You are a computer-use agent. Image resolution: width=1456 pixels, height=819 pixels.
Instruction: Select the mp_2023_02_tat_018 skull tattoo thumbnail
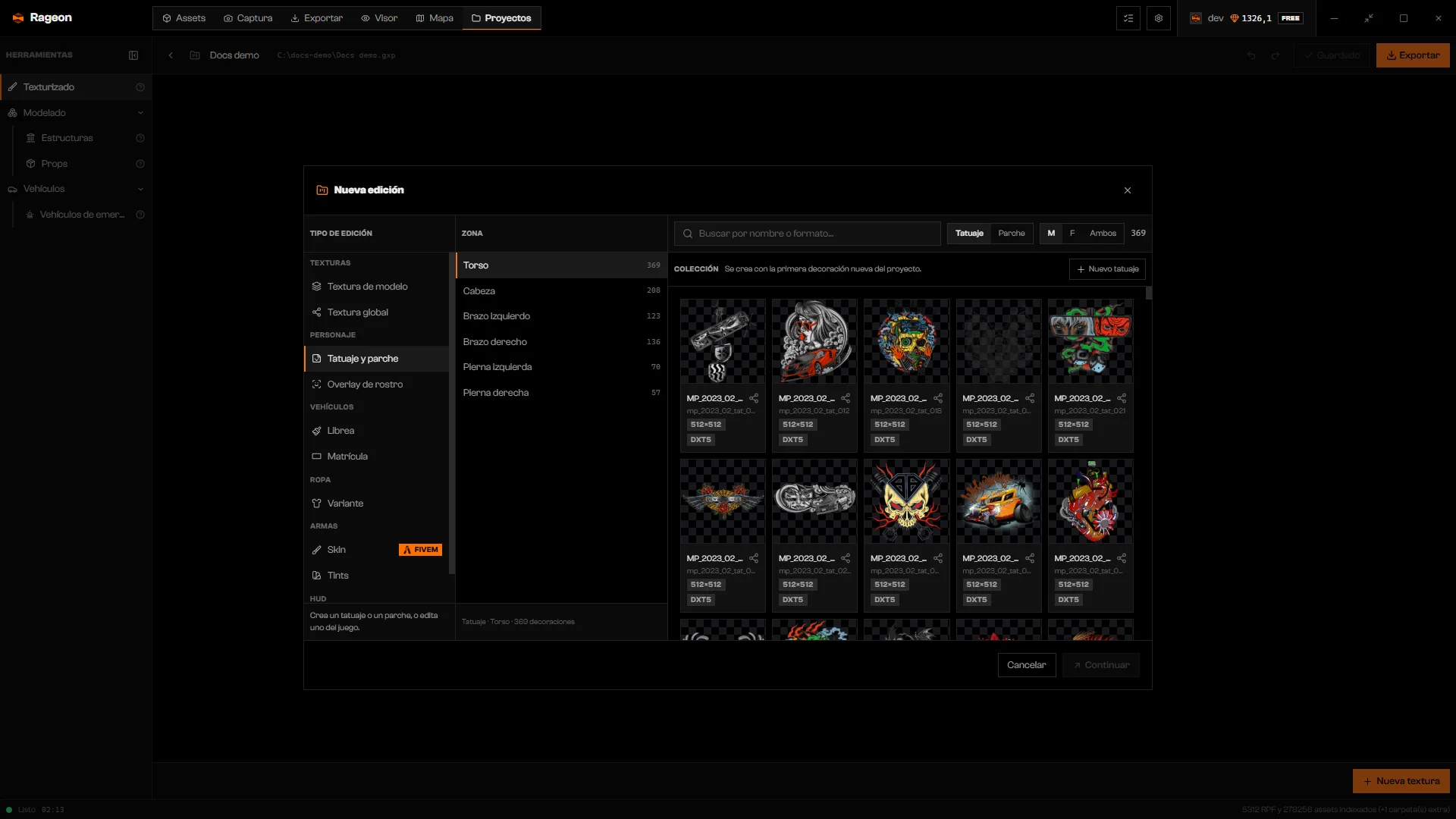click(x=906, y=341)
